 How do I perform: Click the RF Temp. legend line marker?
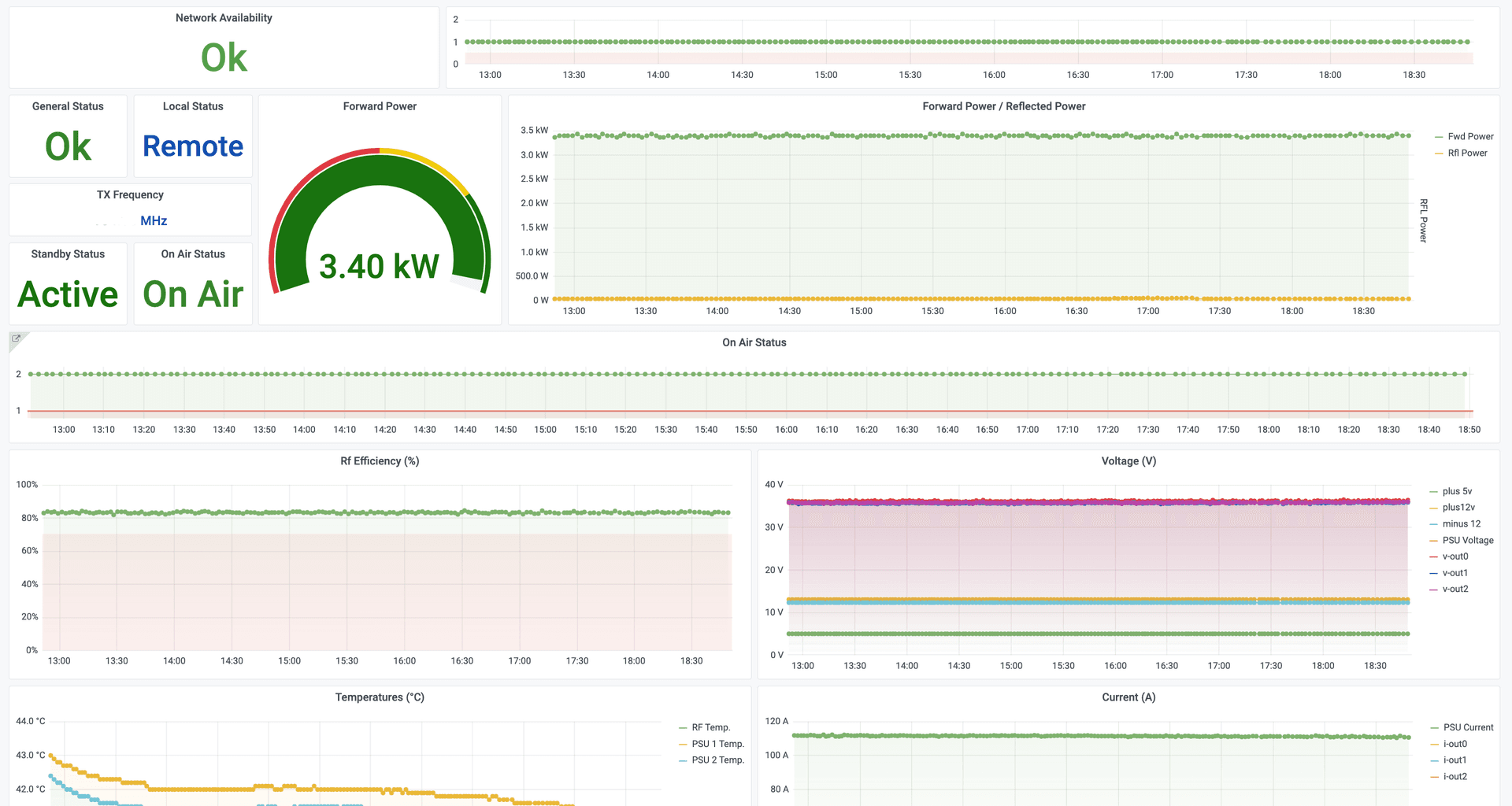coord(681,727)
